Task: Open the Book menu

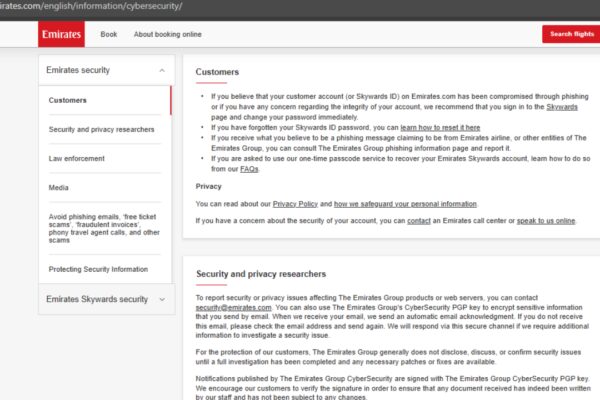Action: point(109,34)
